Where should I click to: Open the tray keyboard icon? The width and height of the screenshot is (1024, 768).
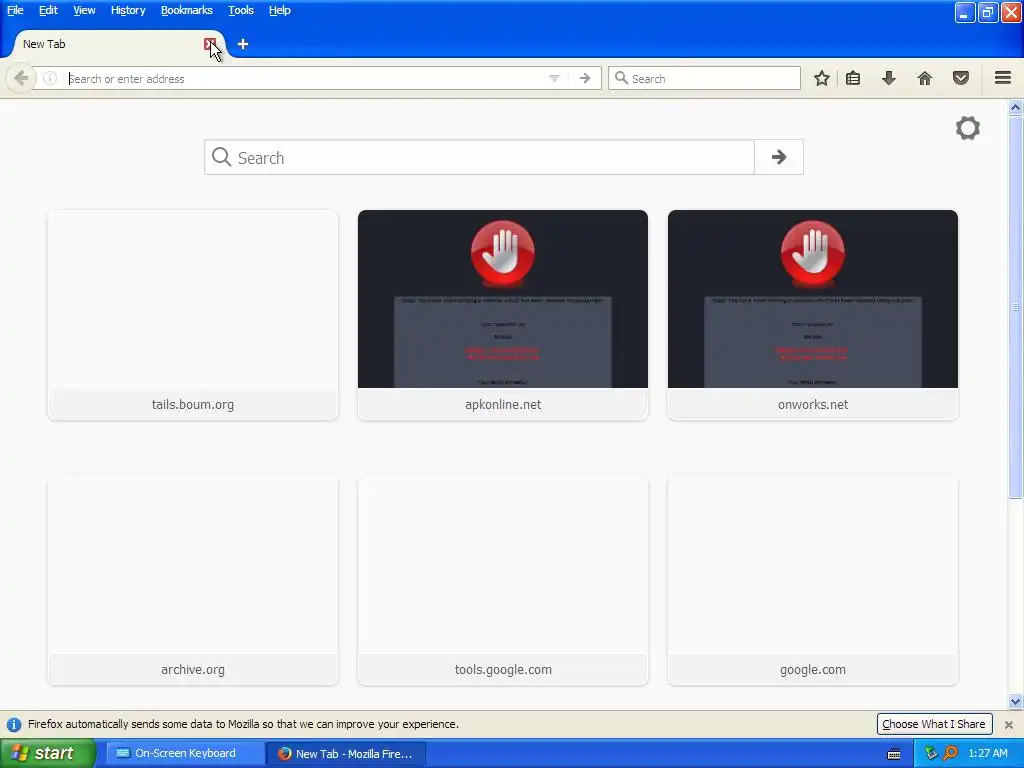click(x=894, y=754)
